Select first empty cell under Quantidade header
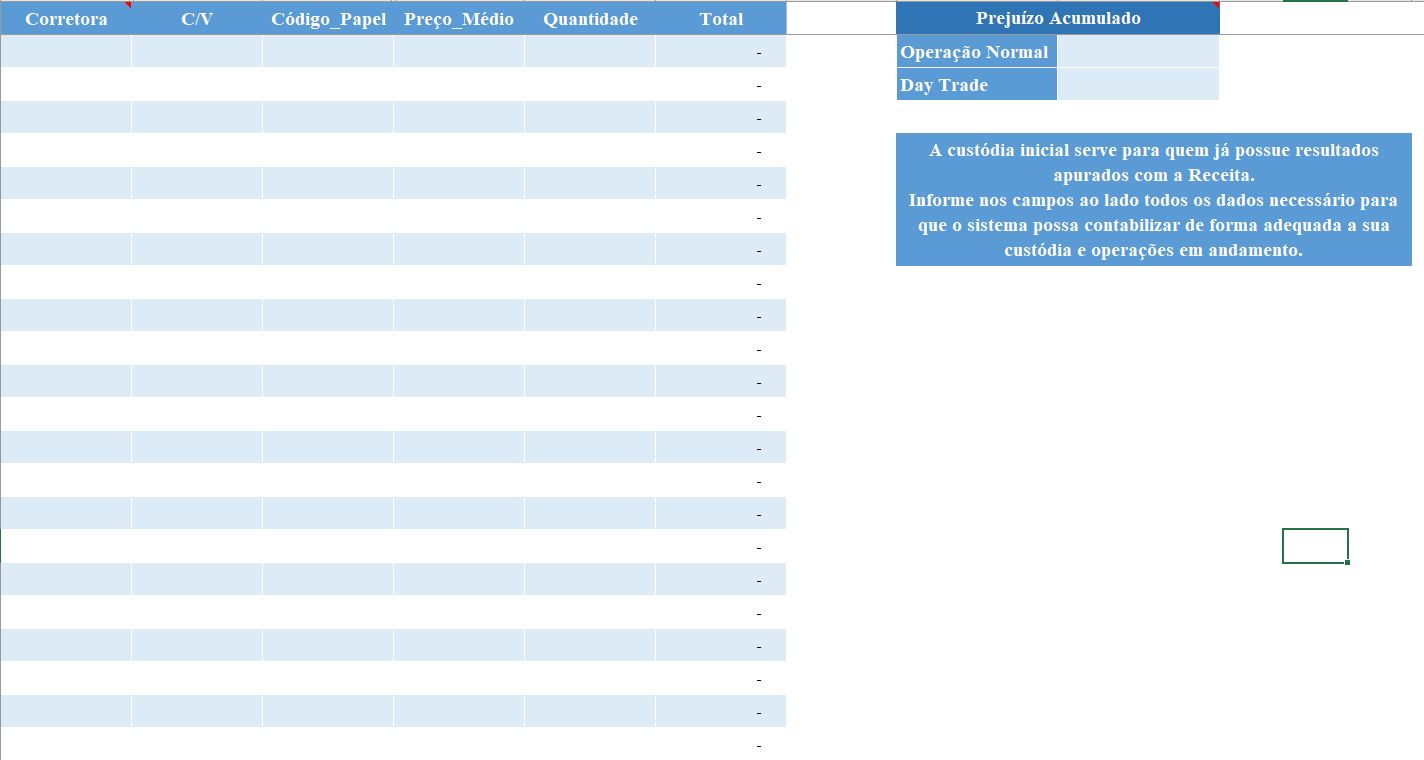Viewport: 1424px width, 760px height. (590, 52)
